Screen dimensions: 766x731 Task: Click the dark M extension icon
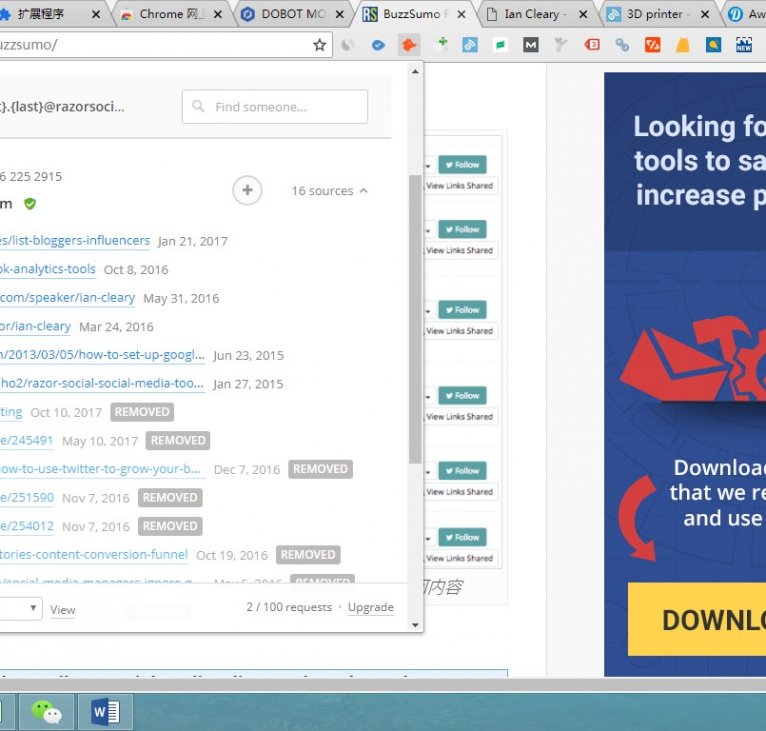point(531,45)
